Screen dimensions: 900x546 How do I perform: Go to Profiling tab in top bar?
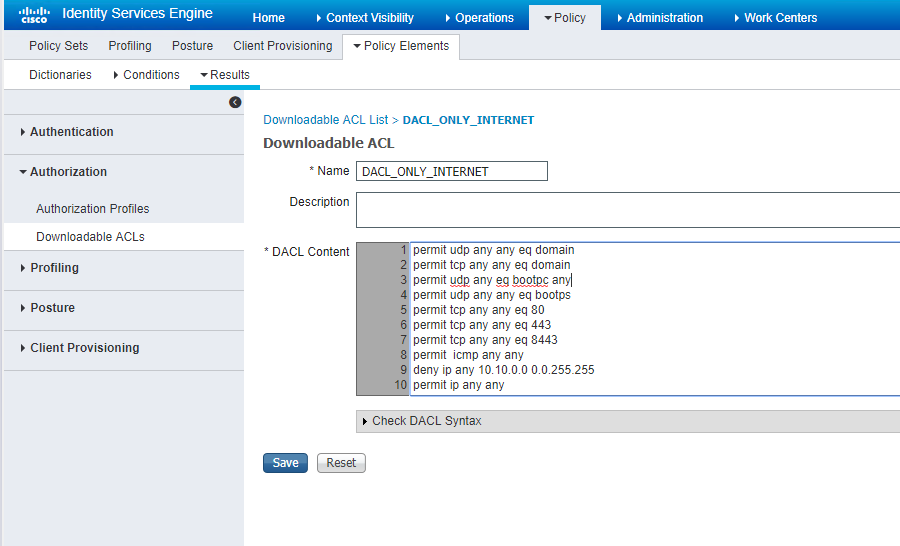130,46
